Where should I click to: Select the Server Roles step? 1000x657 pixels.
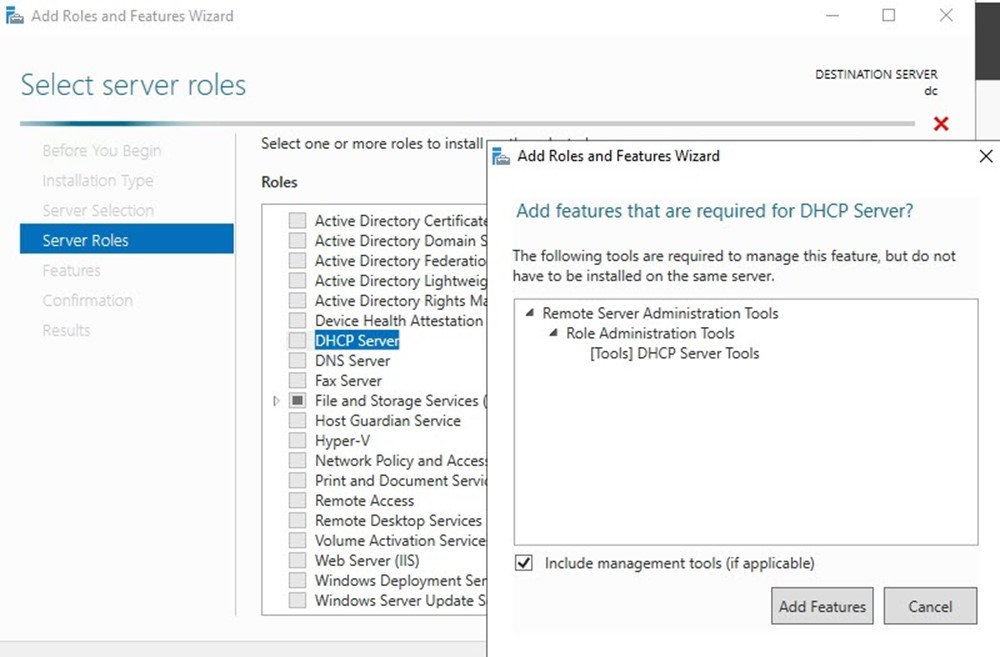coord(126,239)
